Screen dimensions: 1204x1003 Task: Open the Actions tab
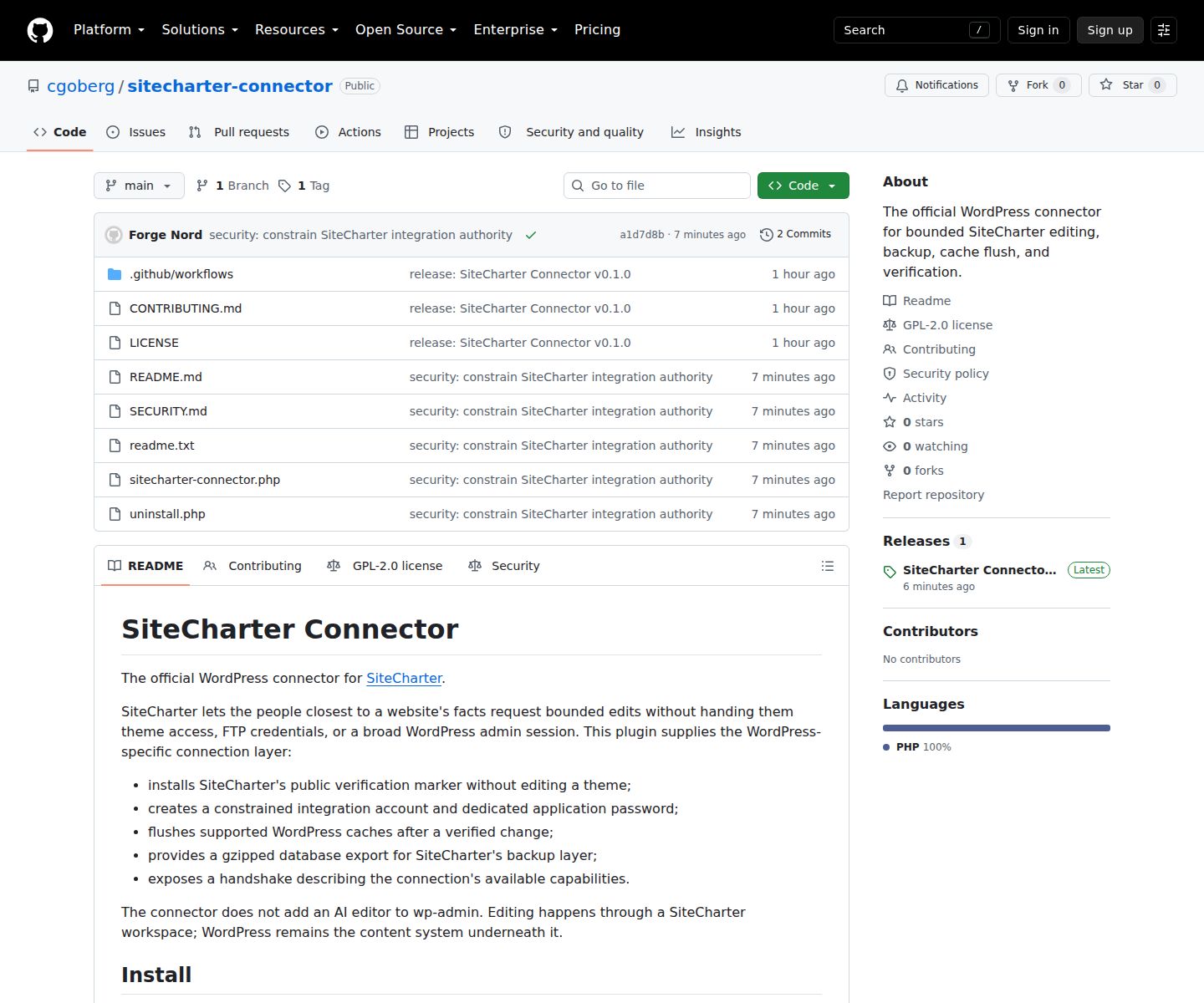point(348,132)
